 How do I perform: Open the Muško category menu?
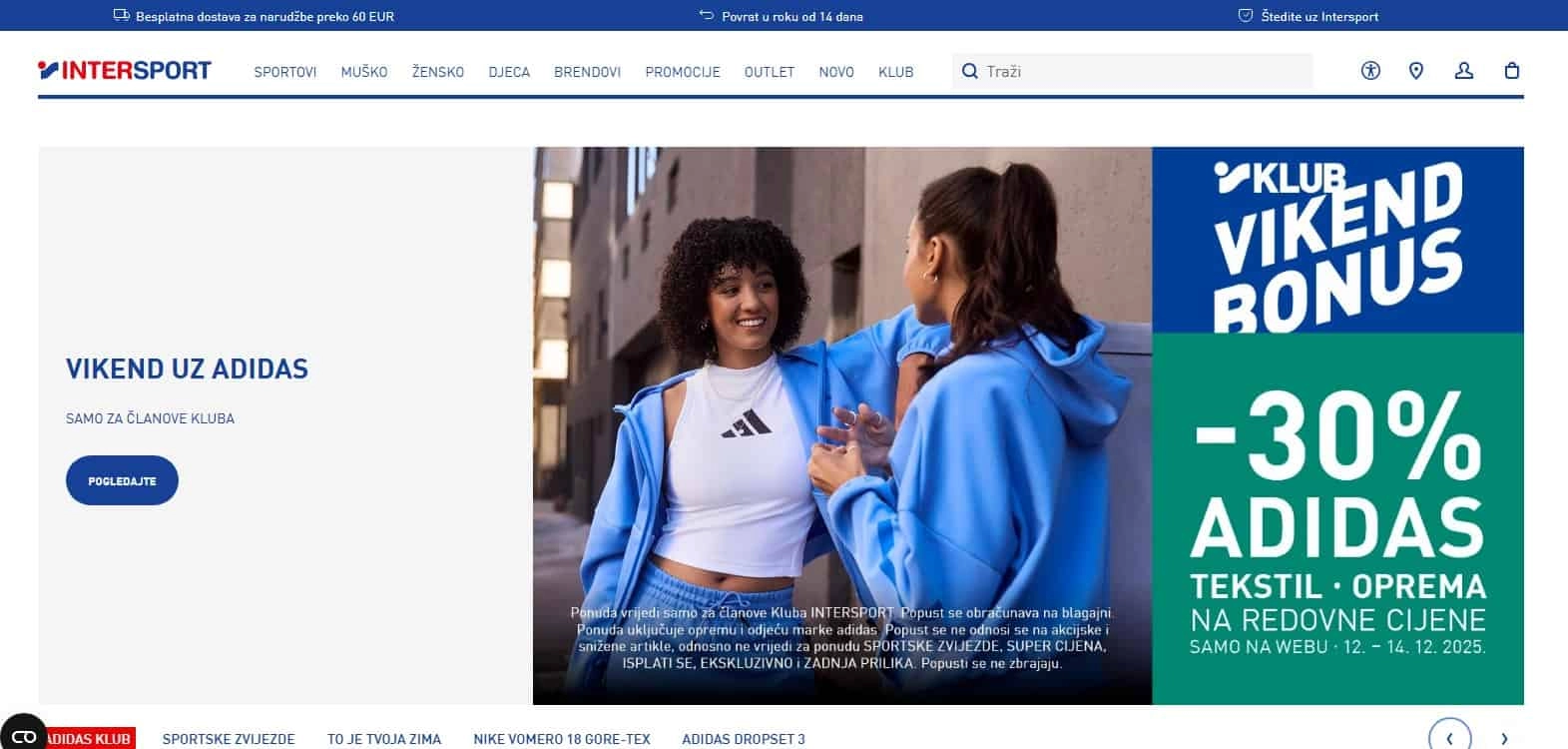364,72
